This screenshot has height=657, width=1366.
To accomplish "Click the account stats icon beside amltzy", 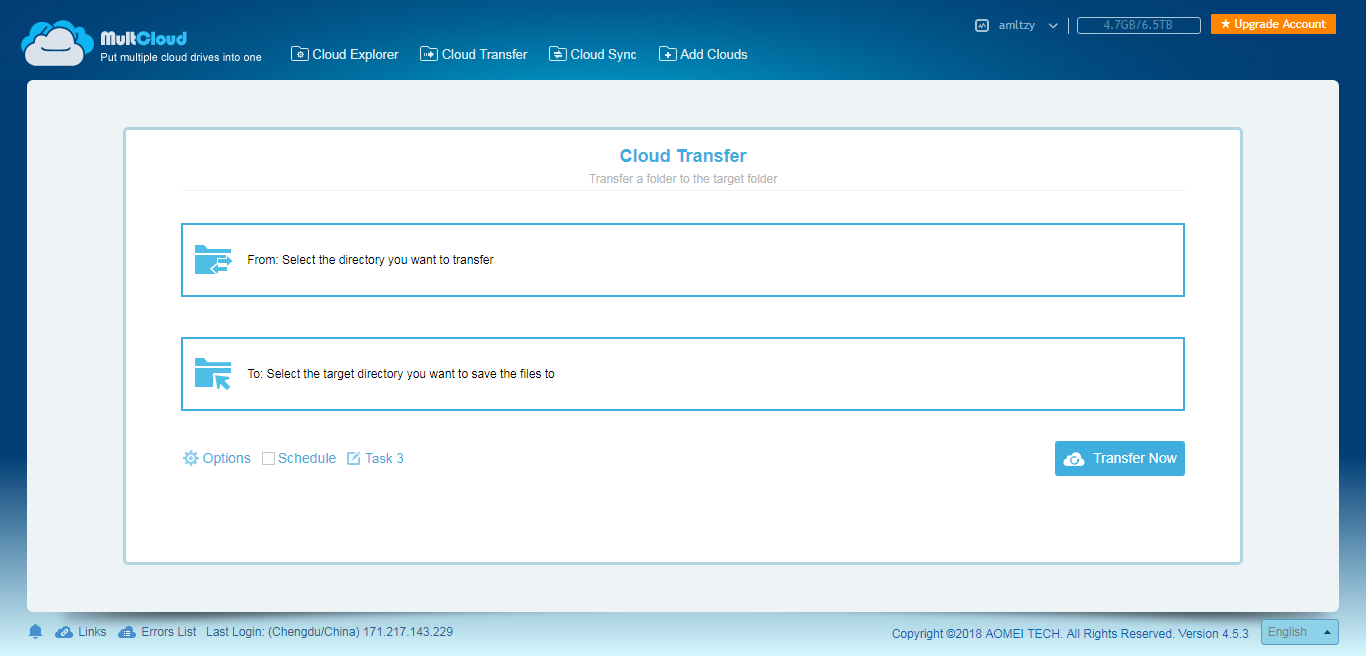I will coord(982,26).
